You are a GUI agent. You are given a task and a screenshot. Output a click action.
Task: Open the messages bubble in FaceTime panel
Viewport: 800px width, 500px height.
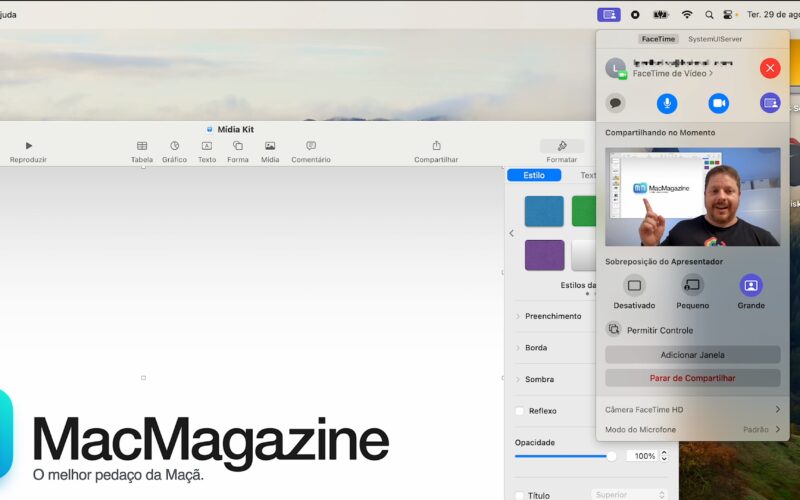point(615,103)
